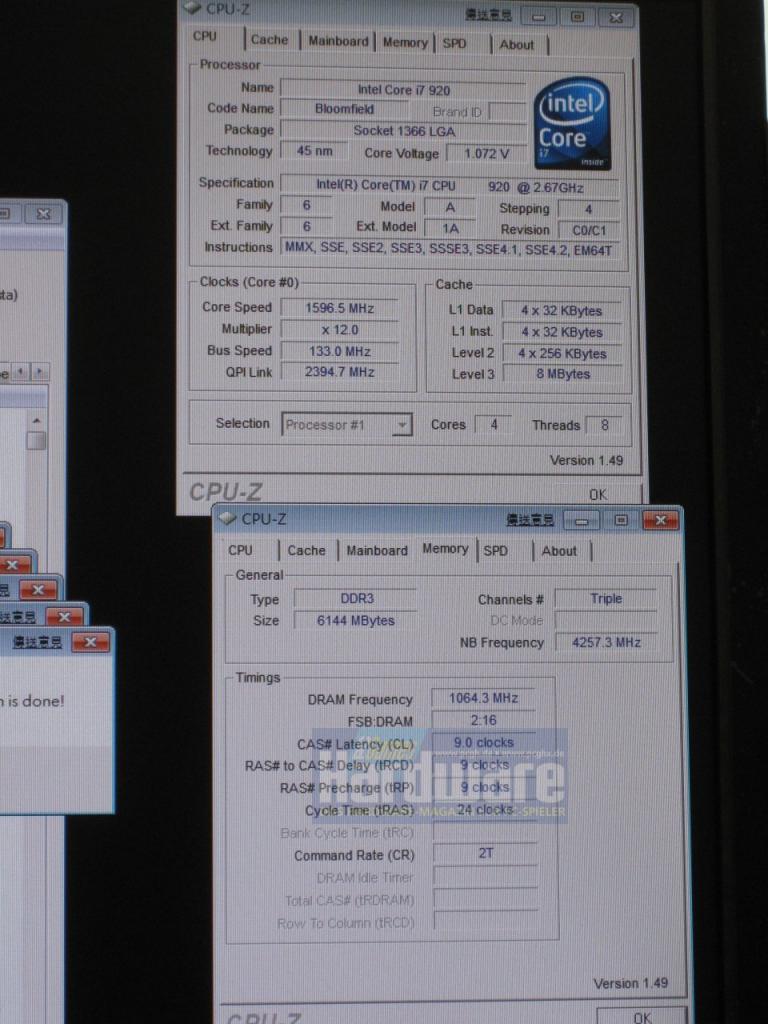The height and width of the screenshot is (1024, 768).
Task: Click the Ext. Model value '1A'
Action: [x=450, y=229]
